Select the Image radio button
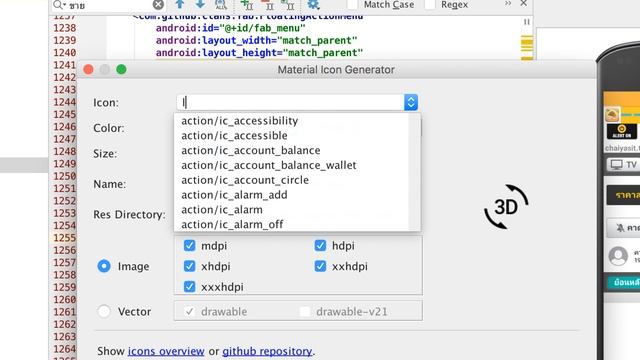The width and height of the screenshot is (640, 360). [x=104, y=266]
